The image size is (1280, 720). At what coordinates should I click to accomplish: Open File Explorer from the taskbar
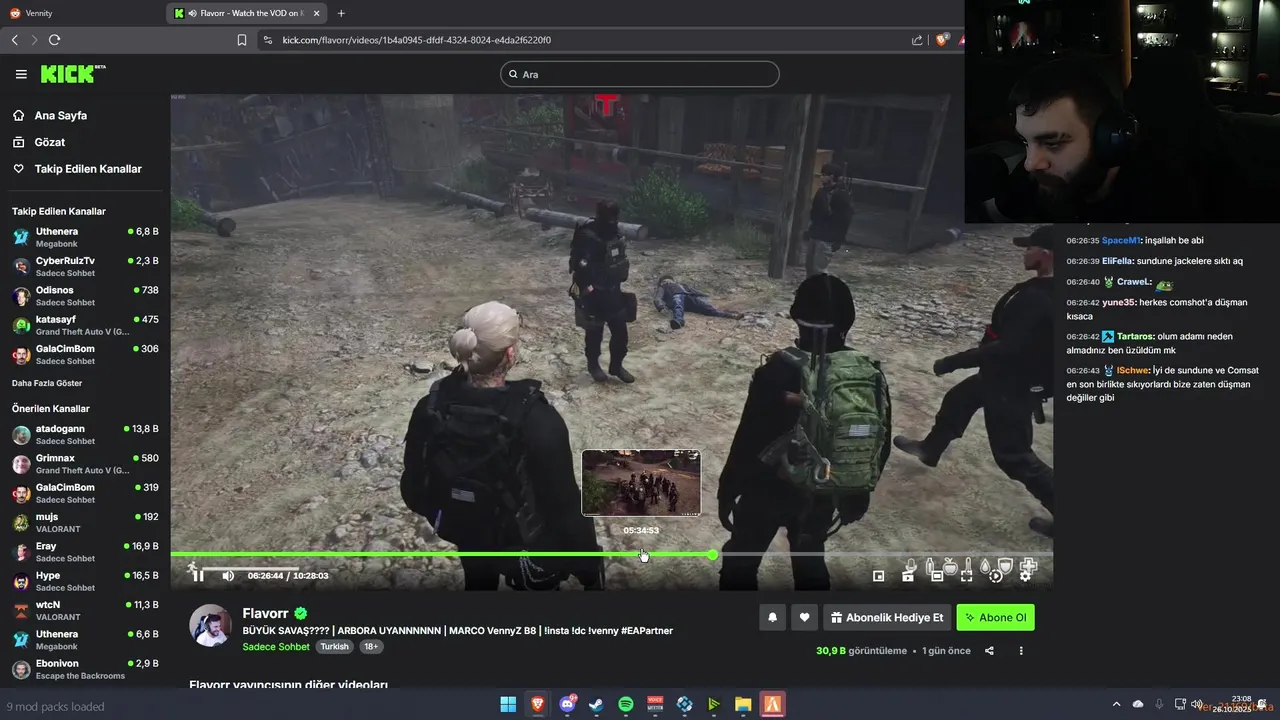point(743,704)
